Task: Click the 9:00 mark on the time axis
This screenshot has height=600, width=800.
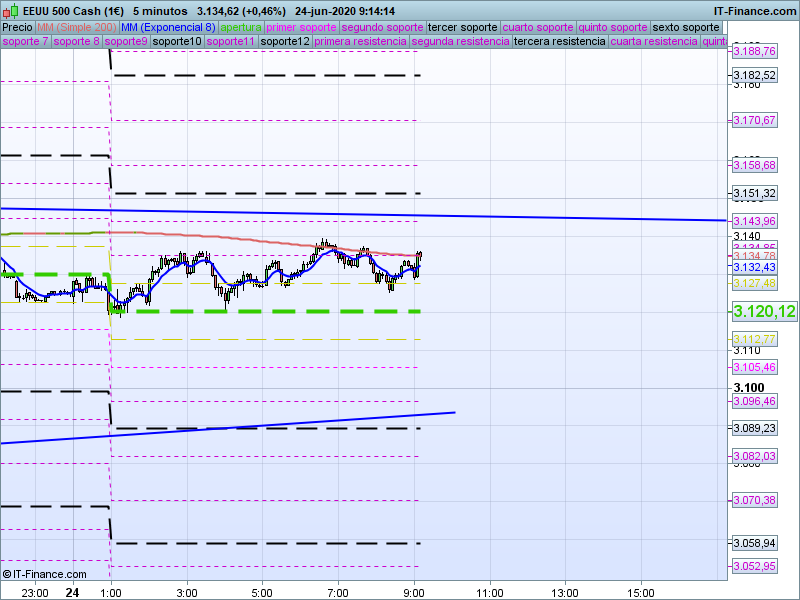Action: click(413, 592)
